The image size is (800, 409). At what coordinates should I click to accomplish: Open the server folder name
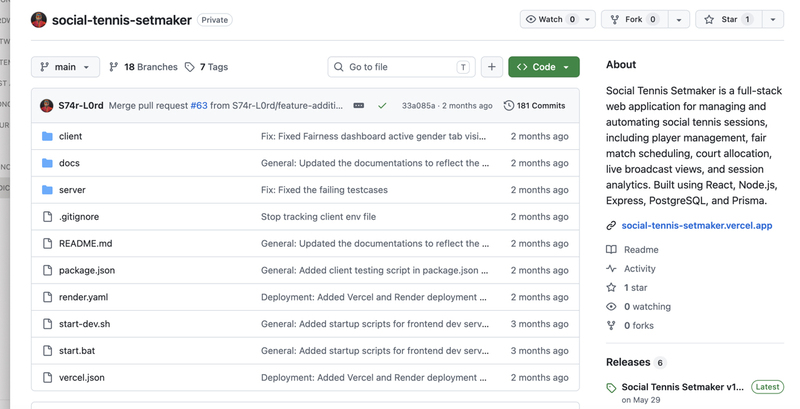[72, 190]
